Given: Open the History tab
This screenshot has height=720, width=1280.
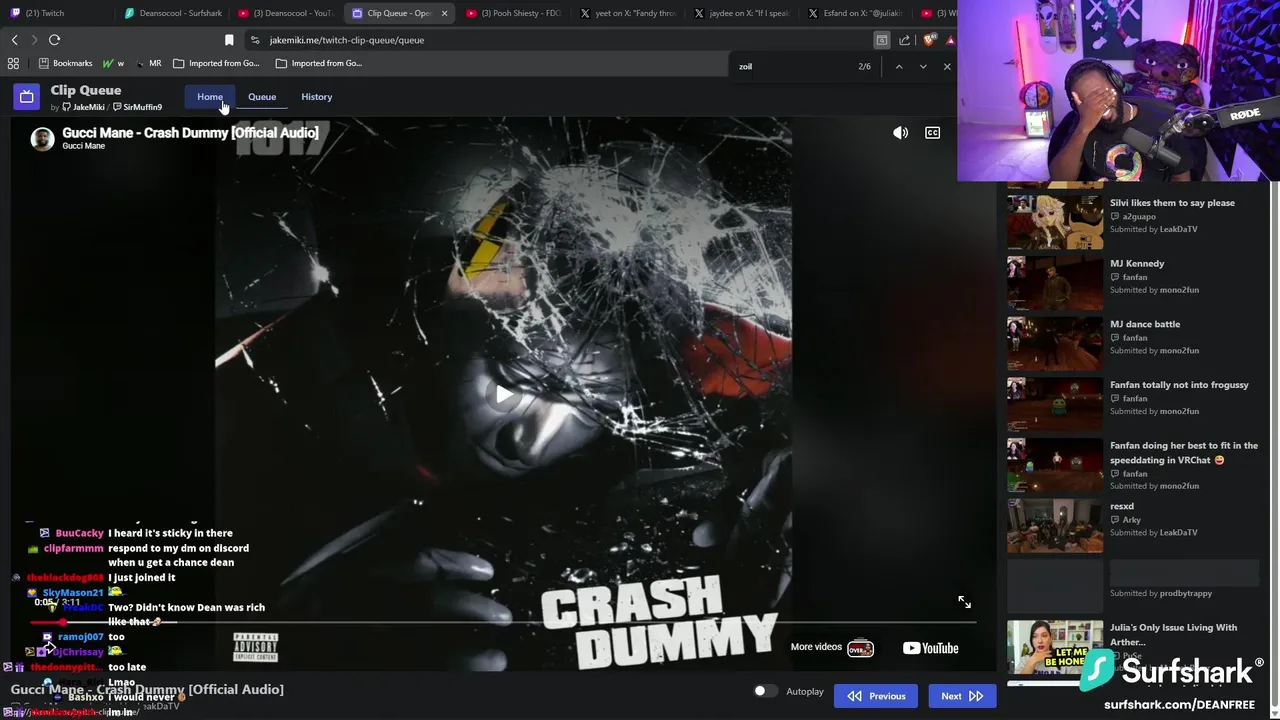Looking at the screenshot, I should coord(316,97).
